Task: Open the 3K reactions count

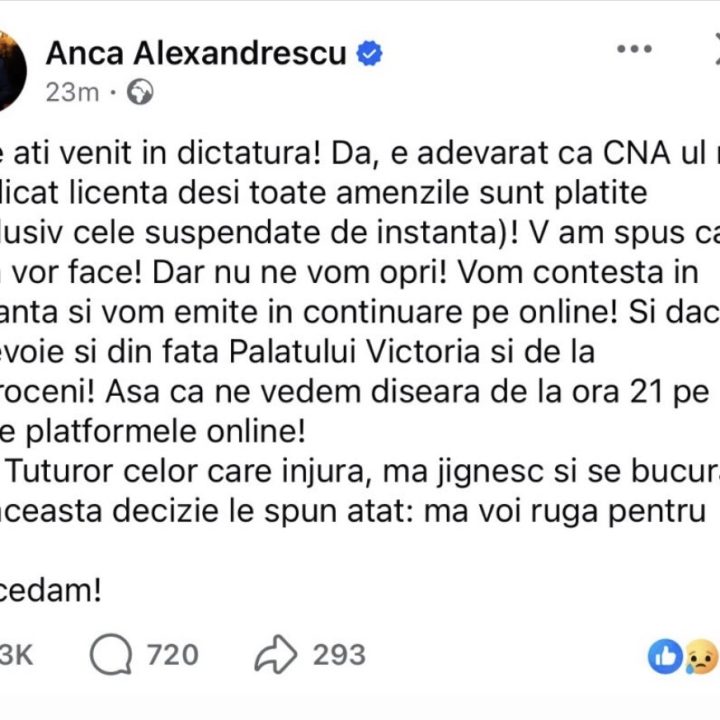Action: coord(17,655)
